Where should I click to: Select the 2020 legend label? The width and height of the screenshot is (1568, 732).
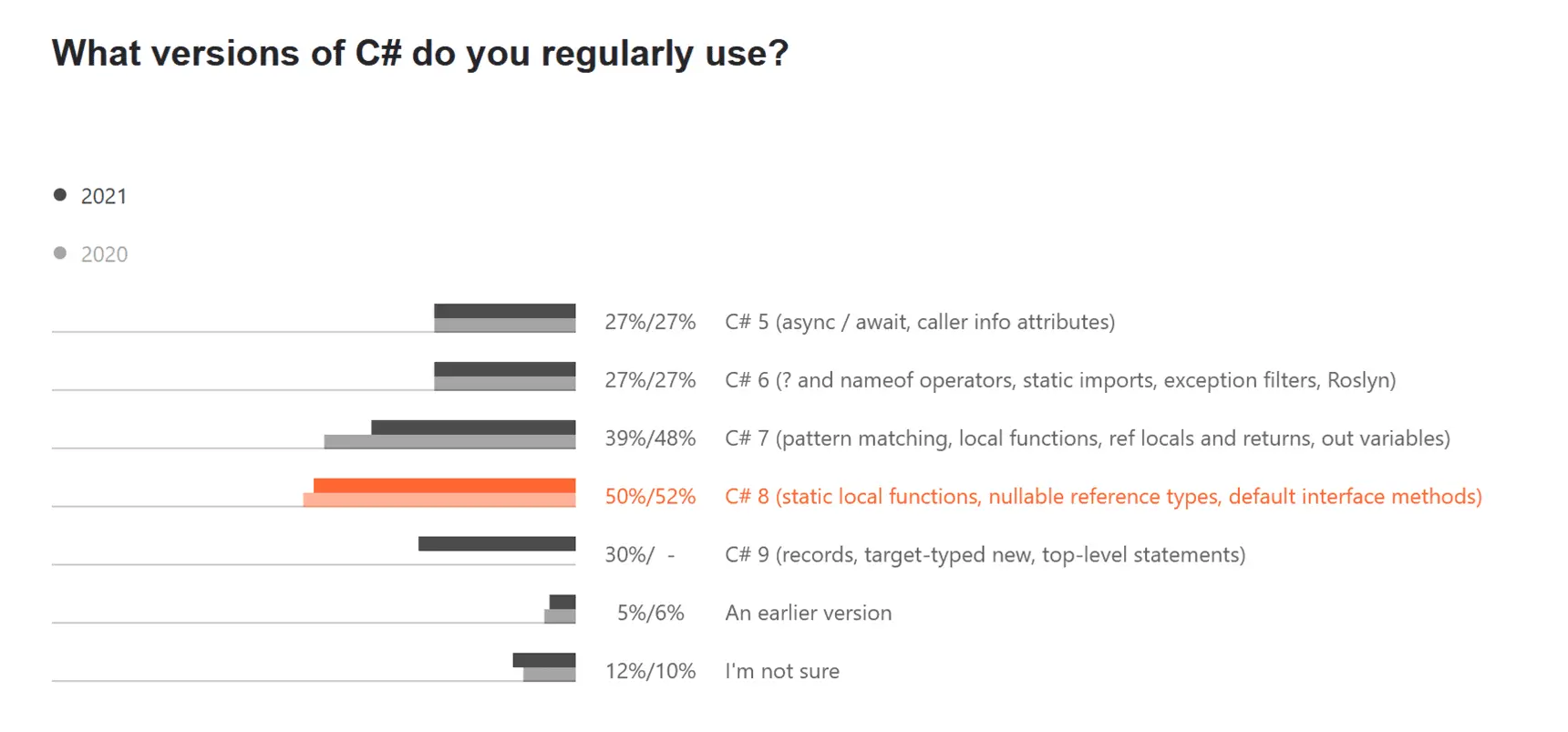(104, 254)
